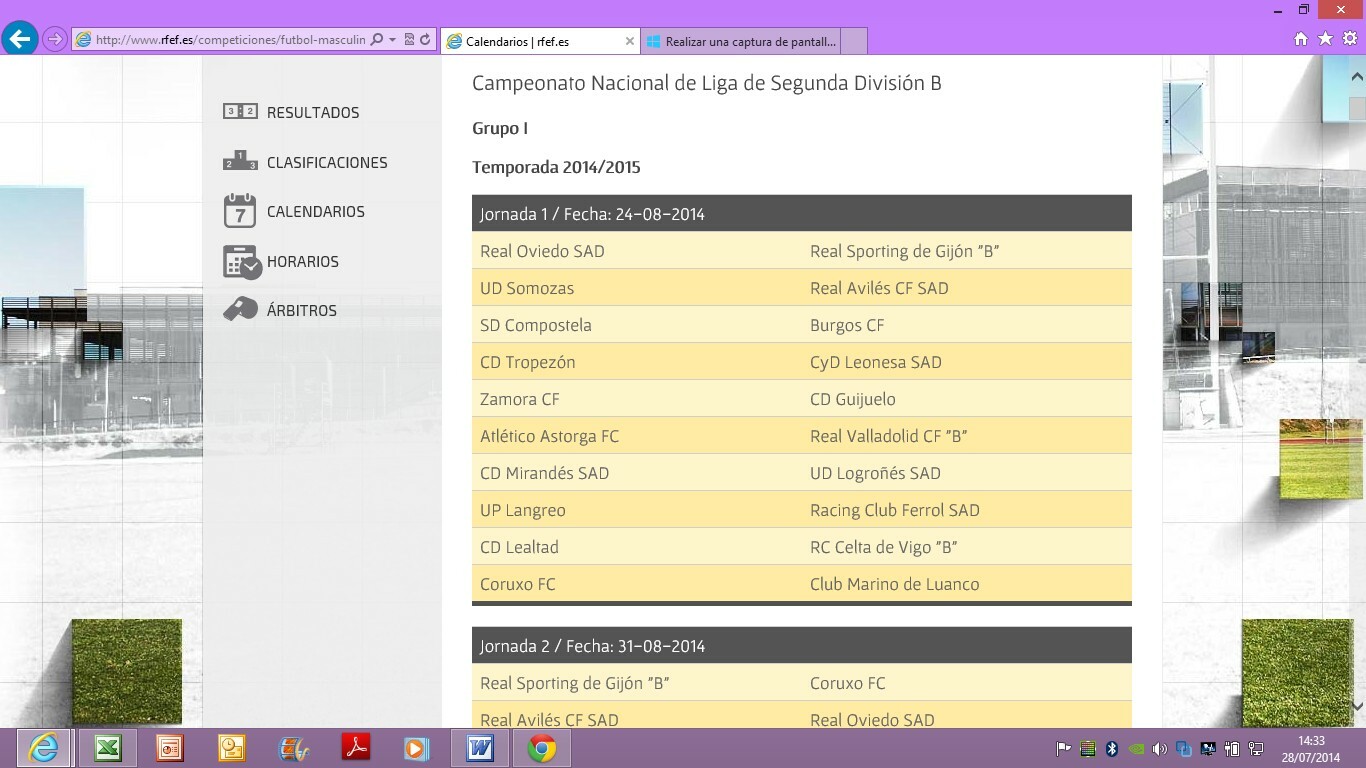
Task: Click the search magnifier in address bar
Action: click(377, 40)
